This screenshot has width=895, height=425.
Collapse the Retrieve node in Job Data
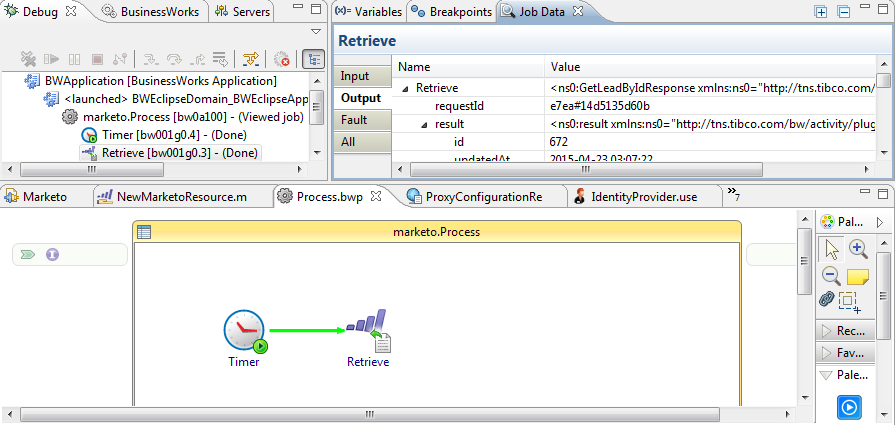pos(406,88)
